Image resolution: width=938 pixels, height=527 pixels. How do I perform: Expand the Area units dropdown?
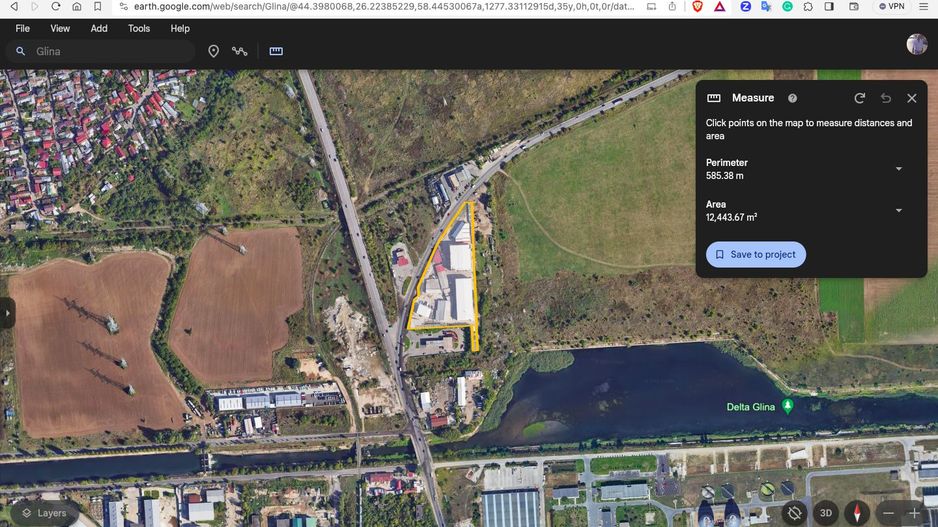(899, 211)
